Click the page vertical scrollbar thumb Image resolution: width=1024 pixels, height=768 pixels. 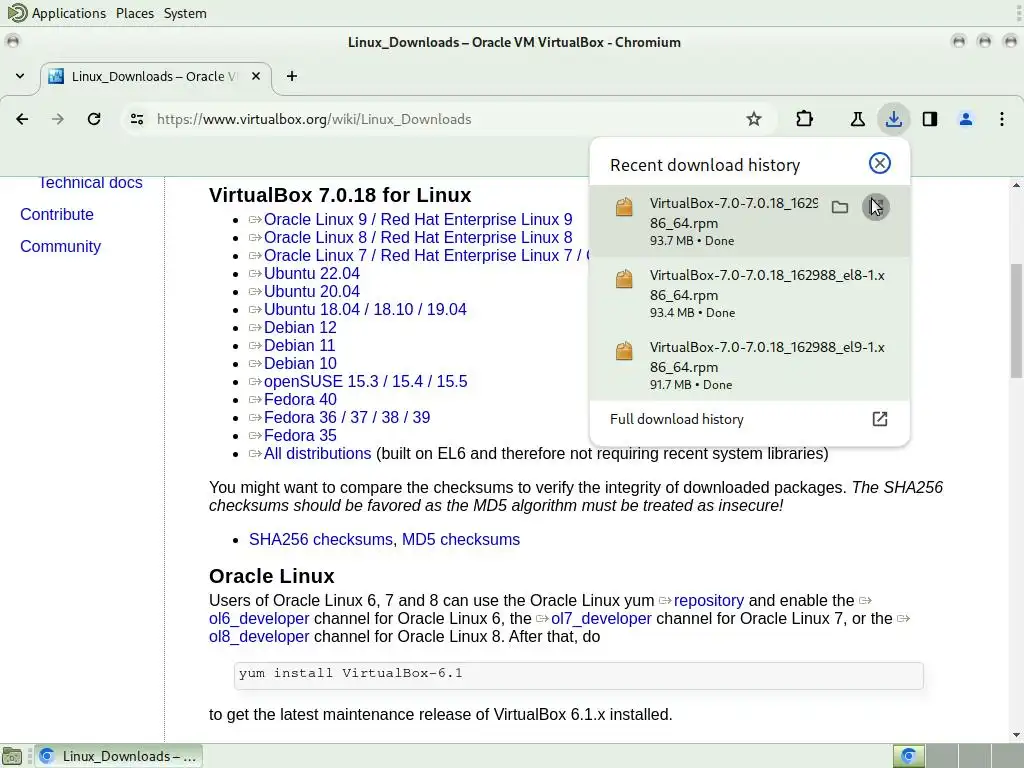[x=1016, y=320]
